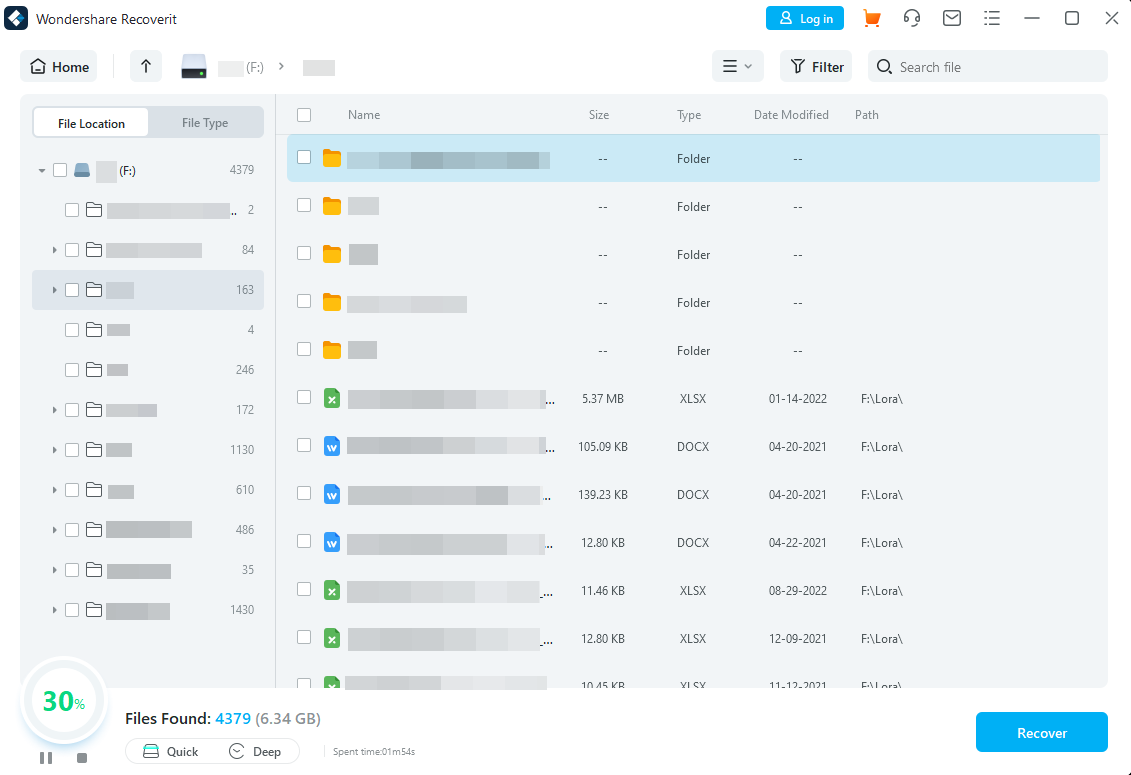
Task: Go up one folder level arrow
Action: tap(146, 67)
